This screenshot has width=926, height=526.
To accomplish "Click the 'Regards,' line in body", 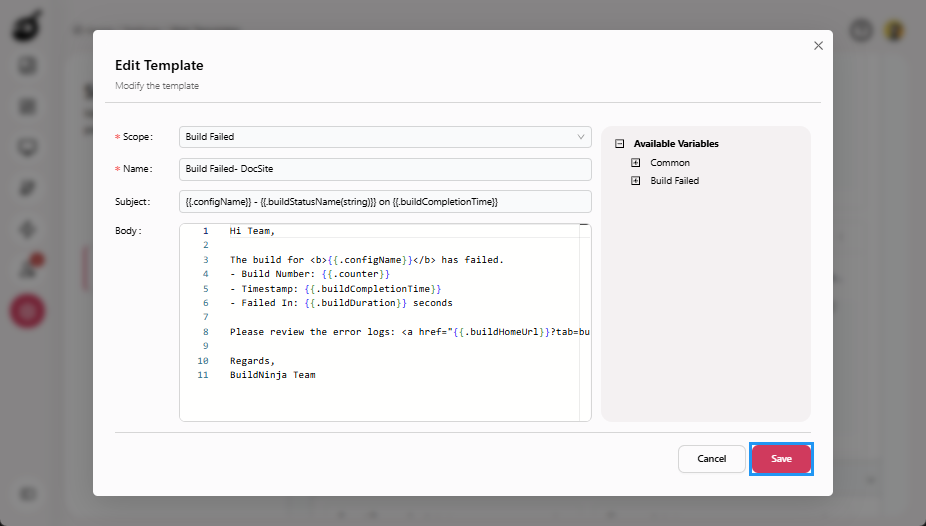I will point(252,361).
